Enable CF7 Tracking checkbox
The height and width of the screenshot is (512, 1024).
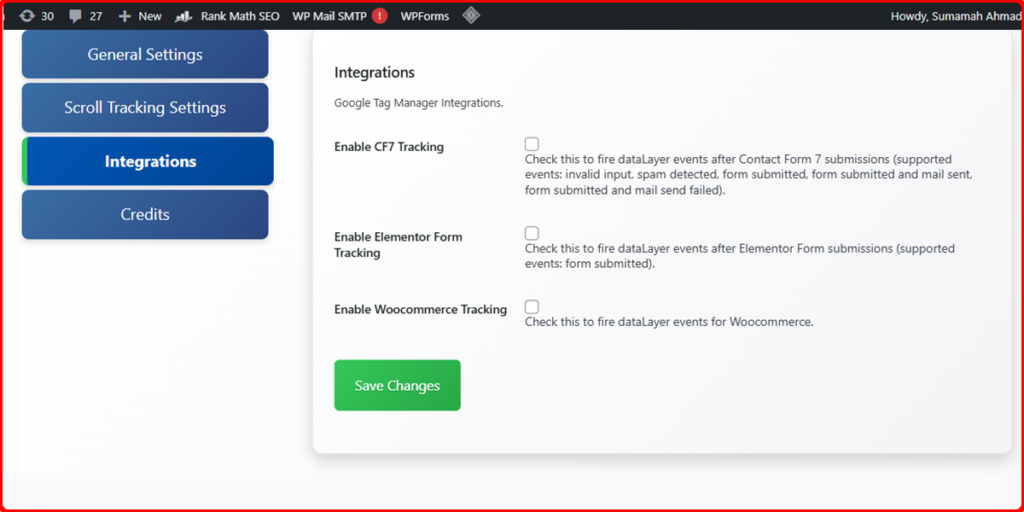[532, 144]
